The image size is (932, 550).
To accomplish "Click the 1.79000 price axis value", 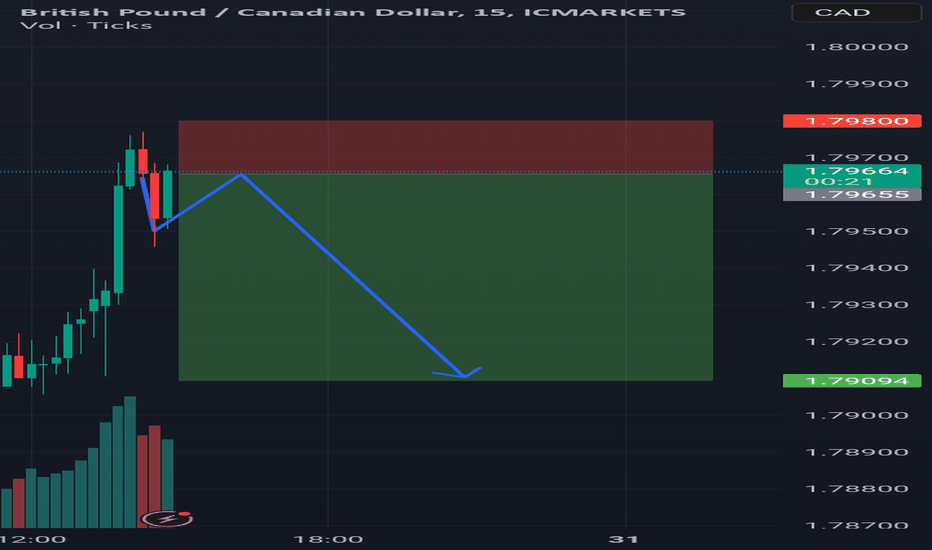I will [857, 416].
